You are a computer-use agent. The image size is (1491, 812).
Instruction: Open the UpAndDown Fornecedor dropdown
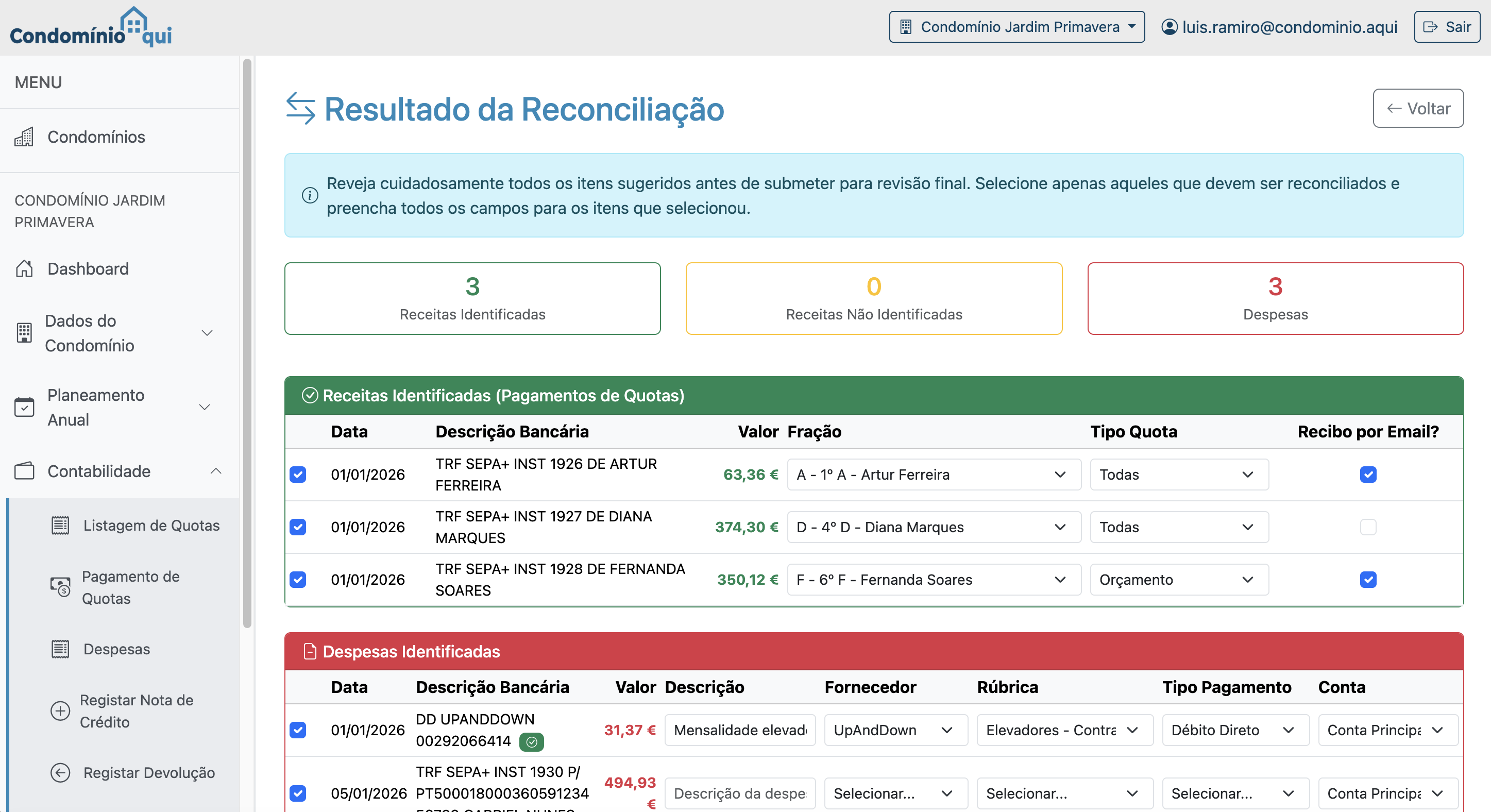click(896, 731)
